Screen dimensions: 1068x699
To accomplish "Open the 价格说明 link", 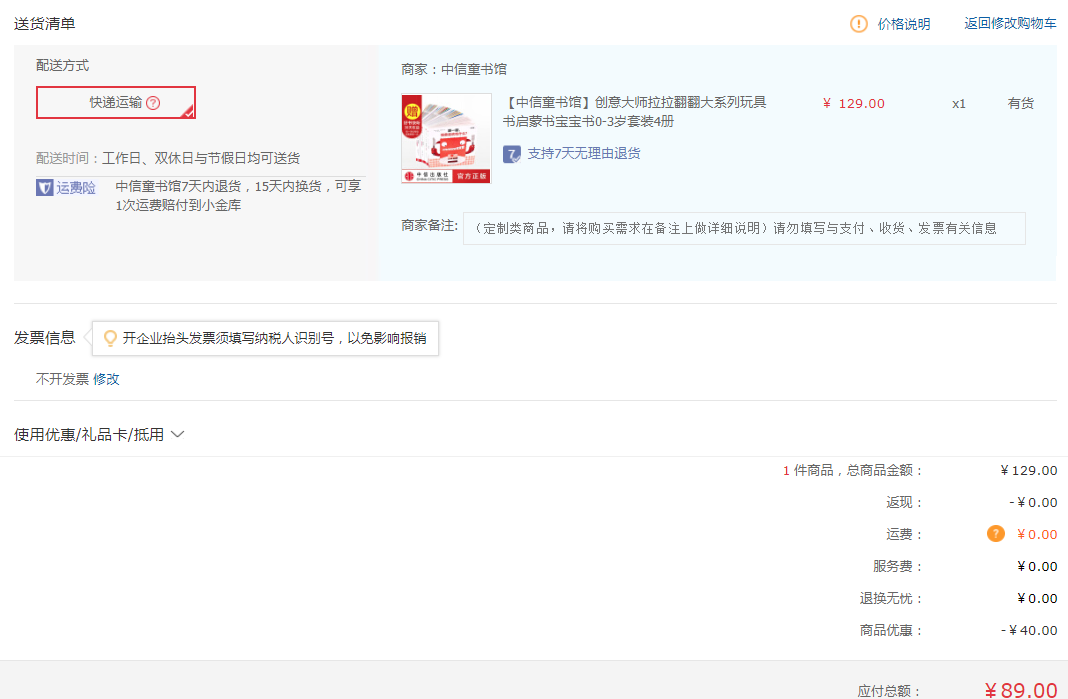I will coord(904,24).
